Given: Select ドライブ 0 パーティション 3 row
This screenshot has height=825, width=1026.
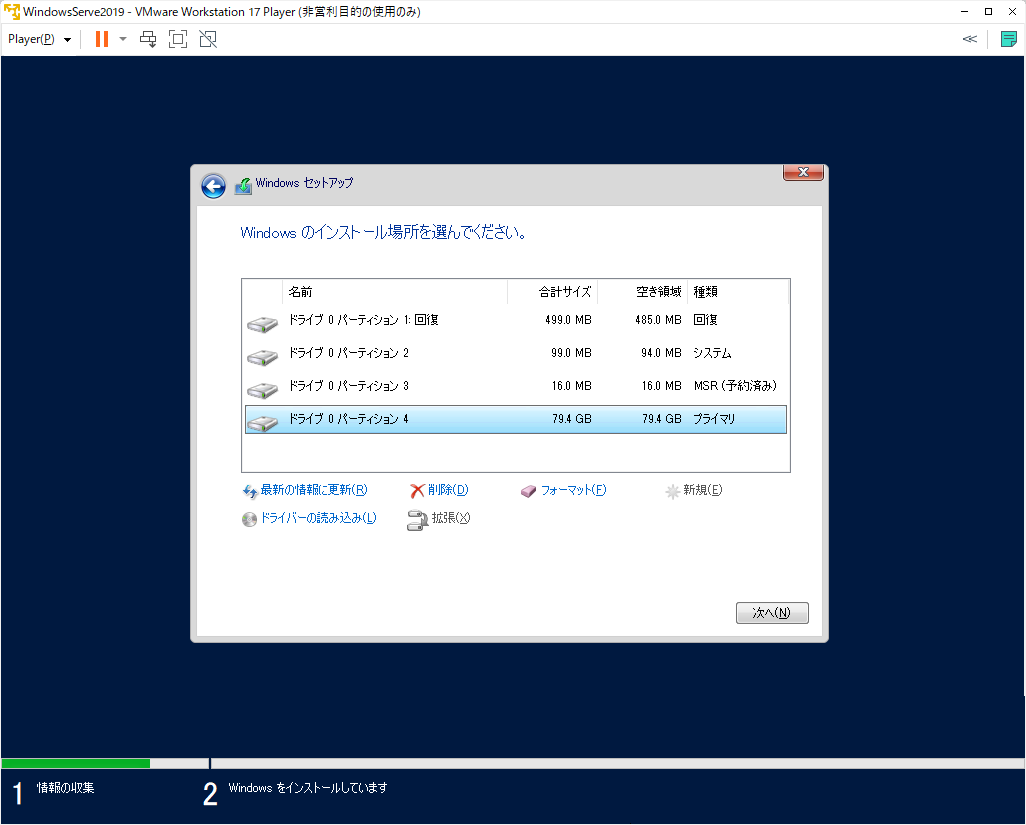Looking at the screenshot, I should [x=516, y=386].
